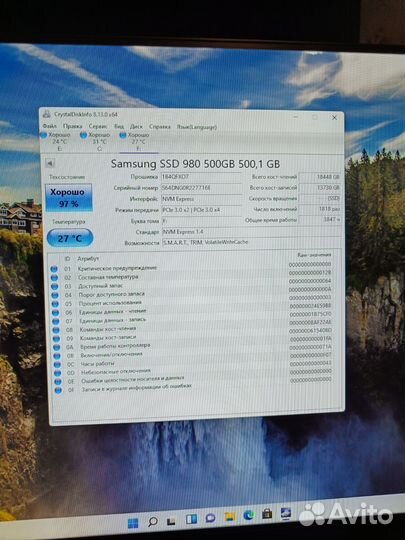Open Task View from the taskbar
The width and height of the screenshot is (405, 540).
tap(171, 521)
